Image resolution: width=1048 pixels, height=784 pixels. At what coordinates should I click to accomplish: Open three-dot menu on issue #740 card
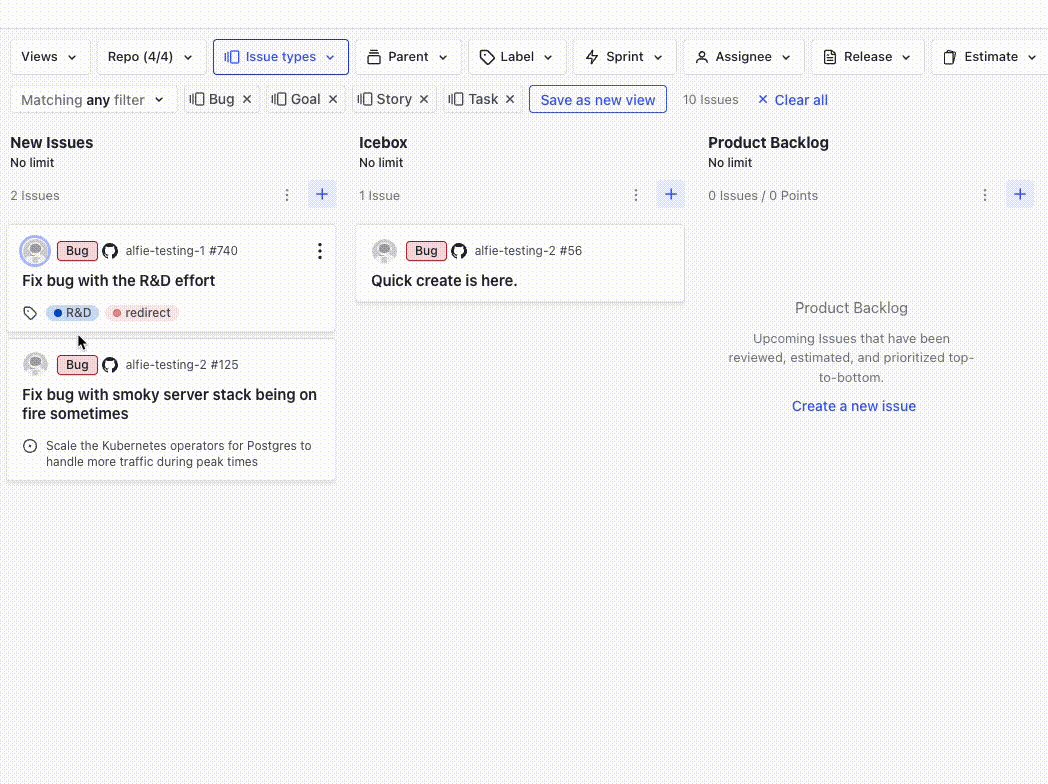[x=319, y=251]
